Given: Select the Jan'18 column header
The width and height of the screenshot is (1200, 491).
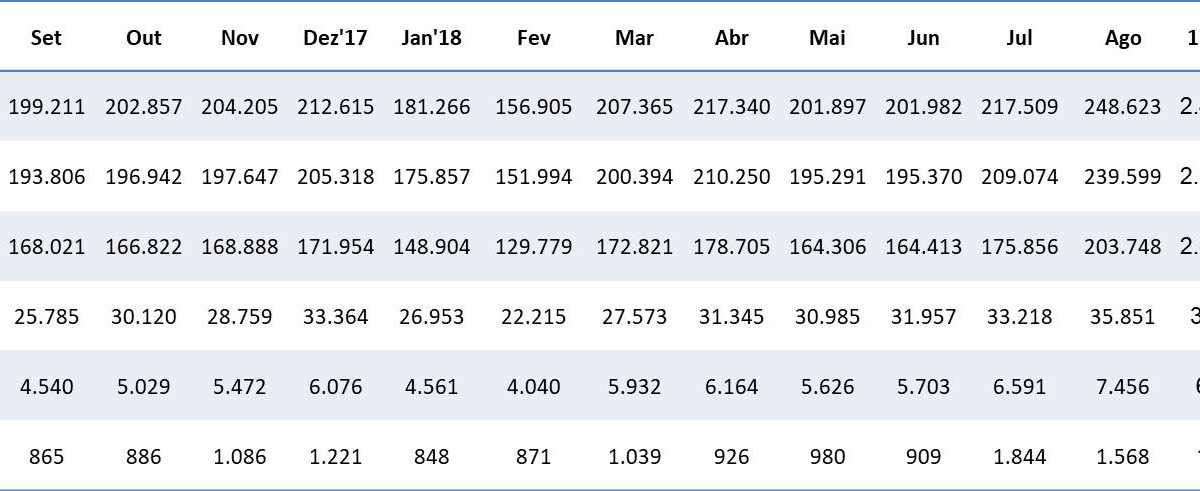Looking at the screenshot, I should pyautogui.click(x=432, y=38).
